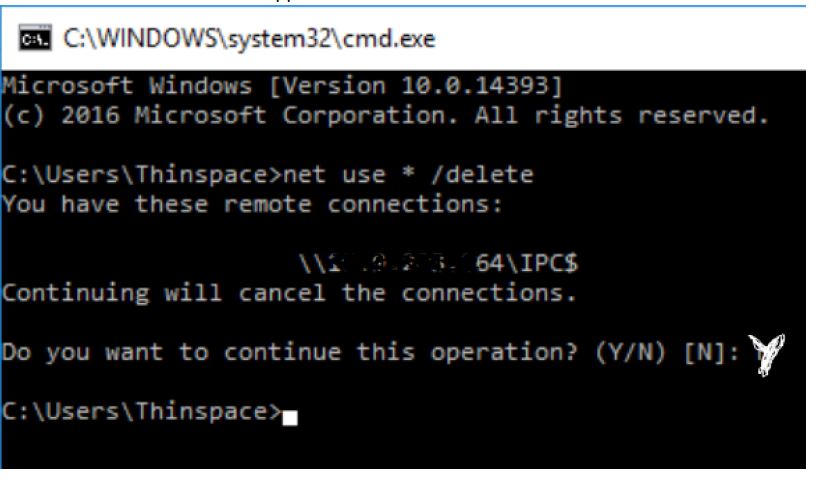This screenshot has width=824, height=490.
Task: Click the last C:\Users\Thinspace> prompt
Action: (142, 412)
